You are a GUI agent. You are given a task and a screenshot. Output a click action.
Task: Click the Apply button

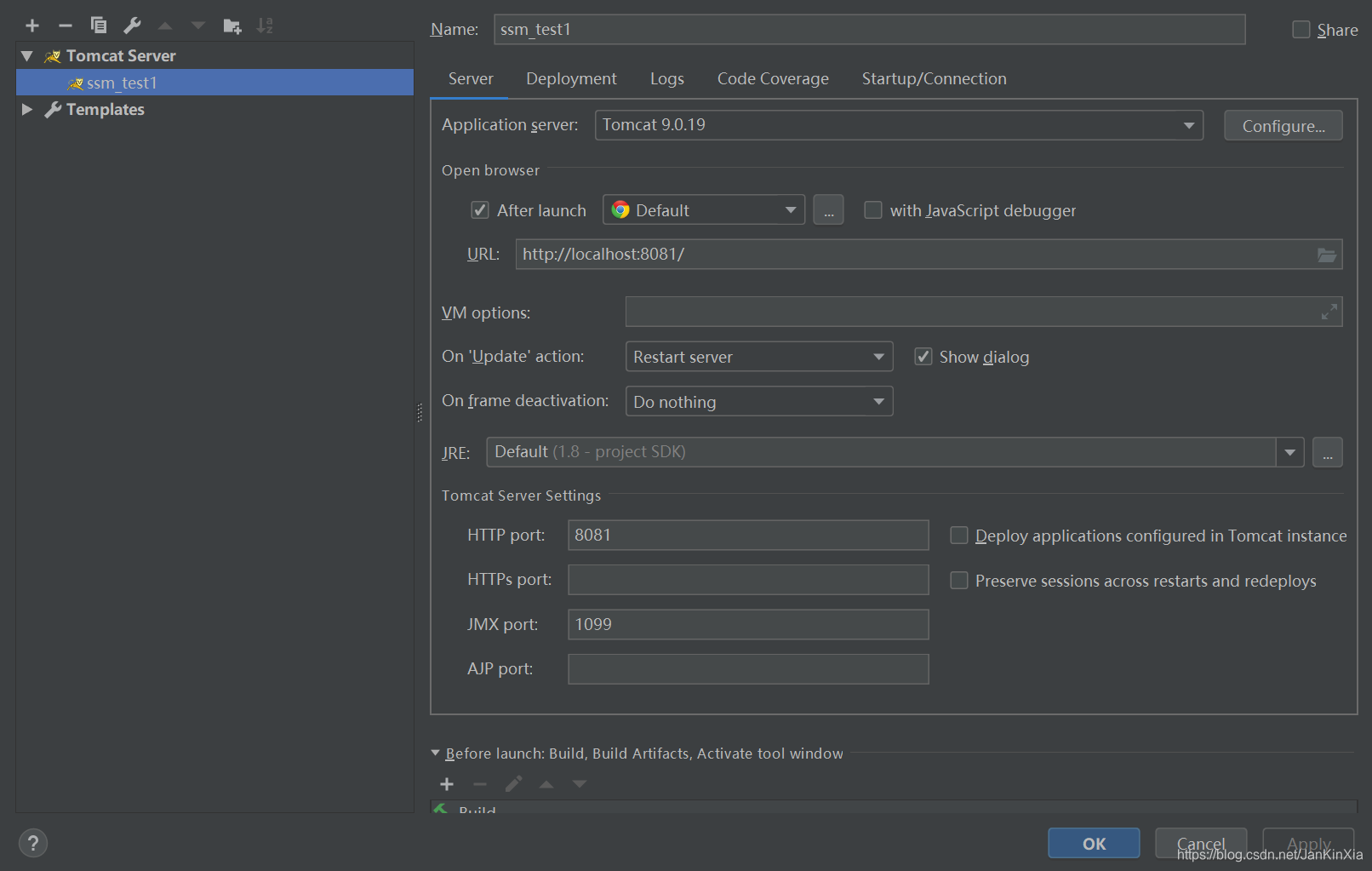coord(1308,843)
